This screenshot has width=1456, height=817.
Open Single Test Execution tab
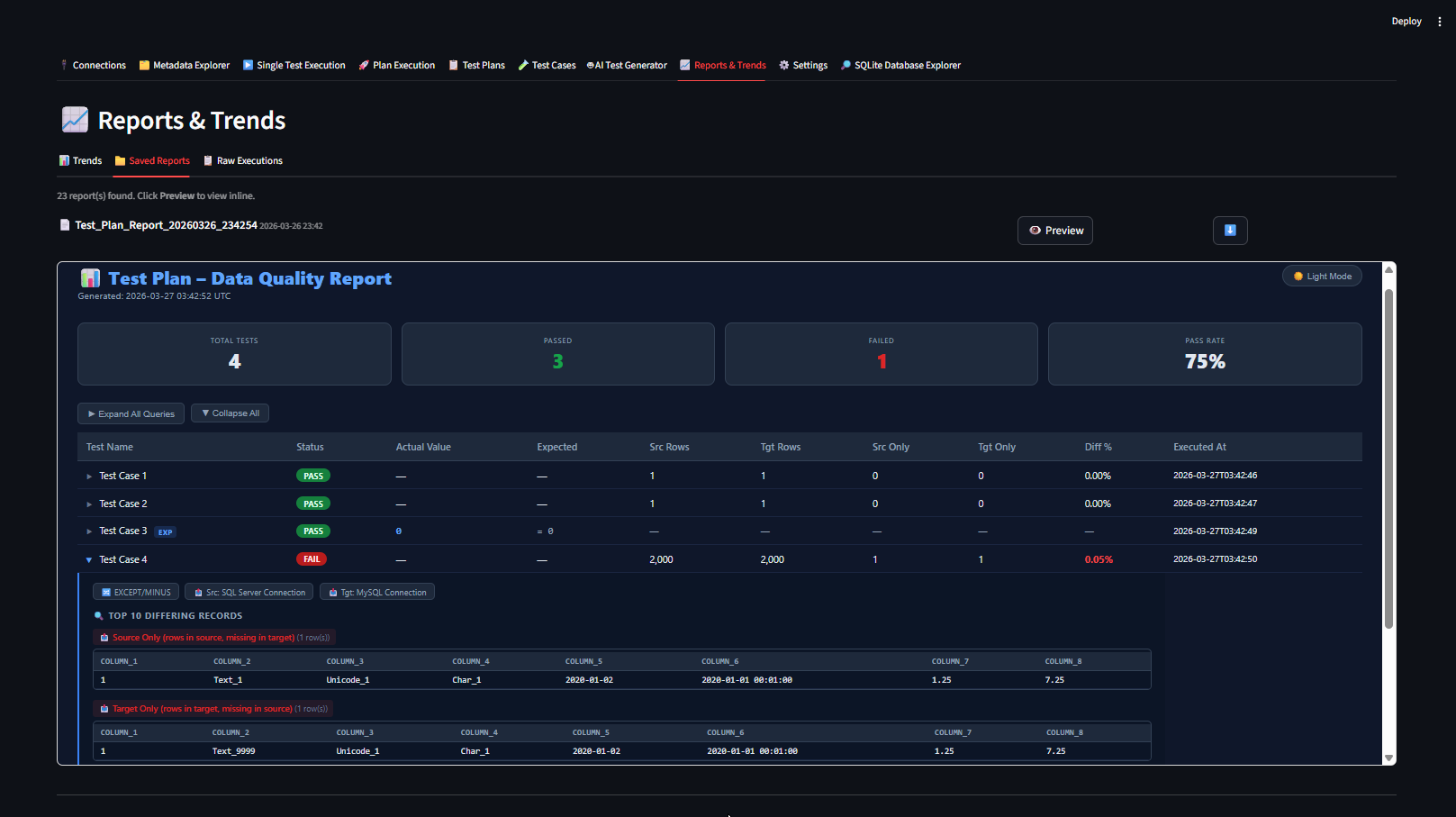[x=294, y=65]
